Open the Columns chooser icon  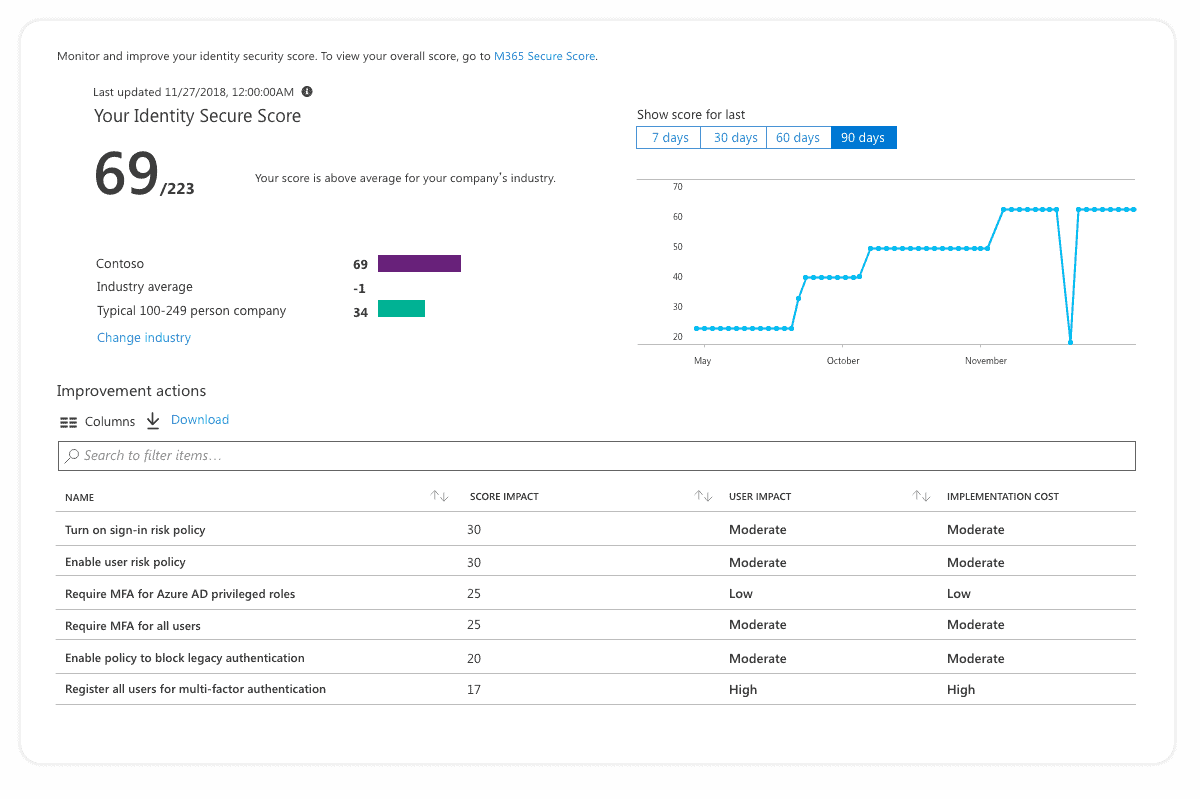(x=68, y=421)
